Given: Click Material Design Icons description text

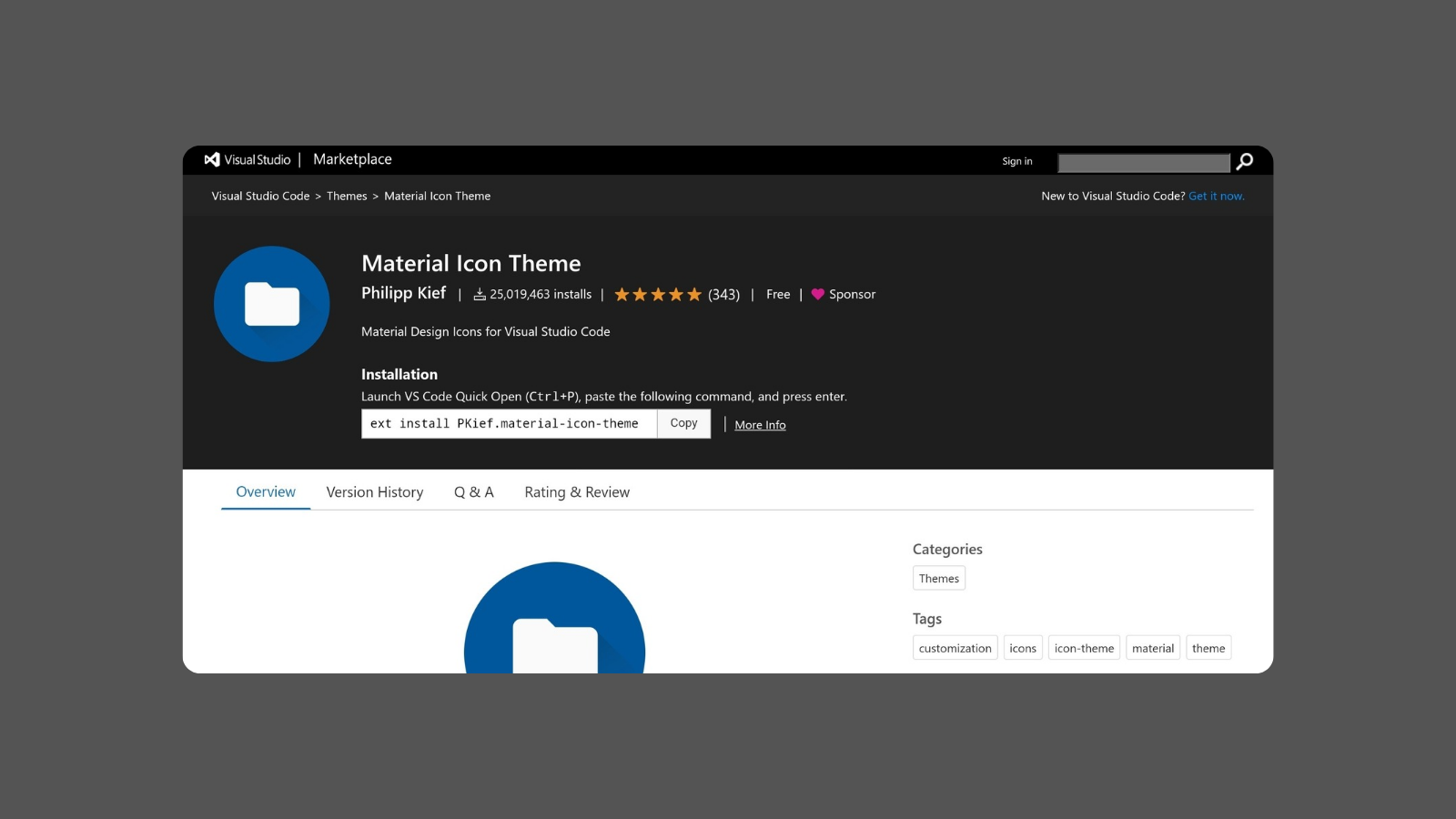Looking at the screenshot, I should tap(485, 331).
